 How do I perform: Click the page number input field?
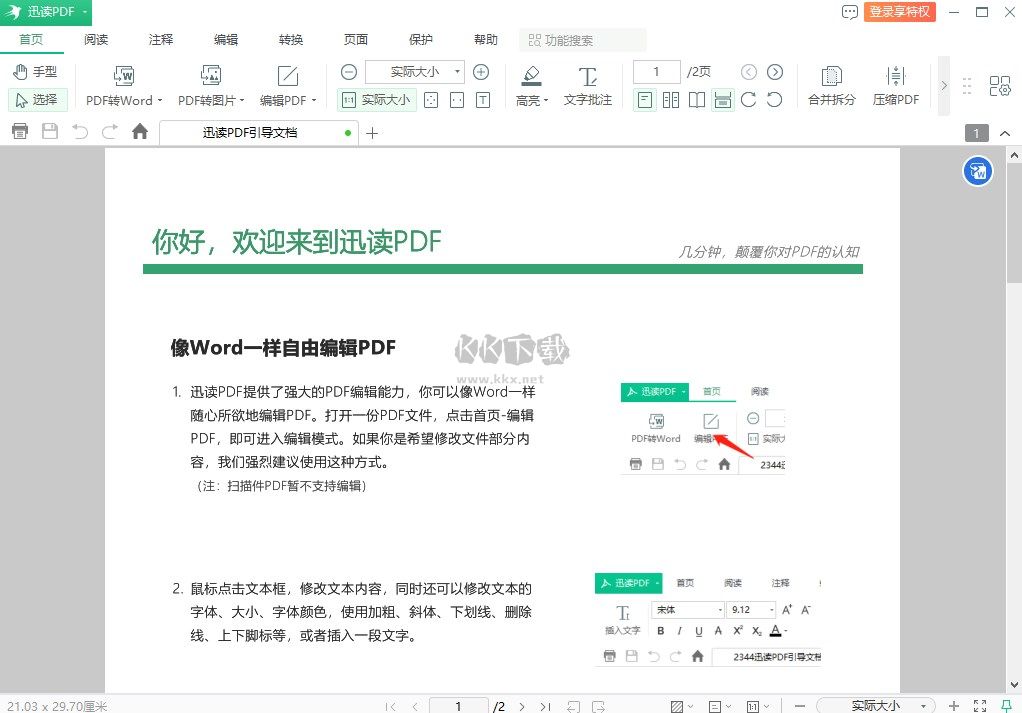655,71
